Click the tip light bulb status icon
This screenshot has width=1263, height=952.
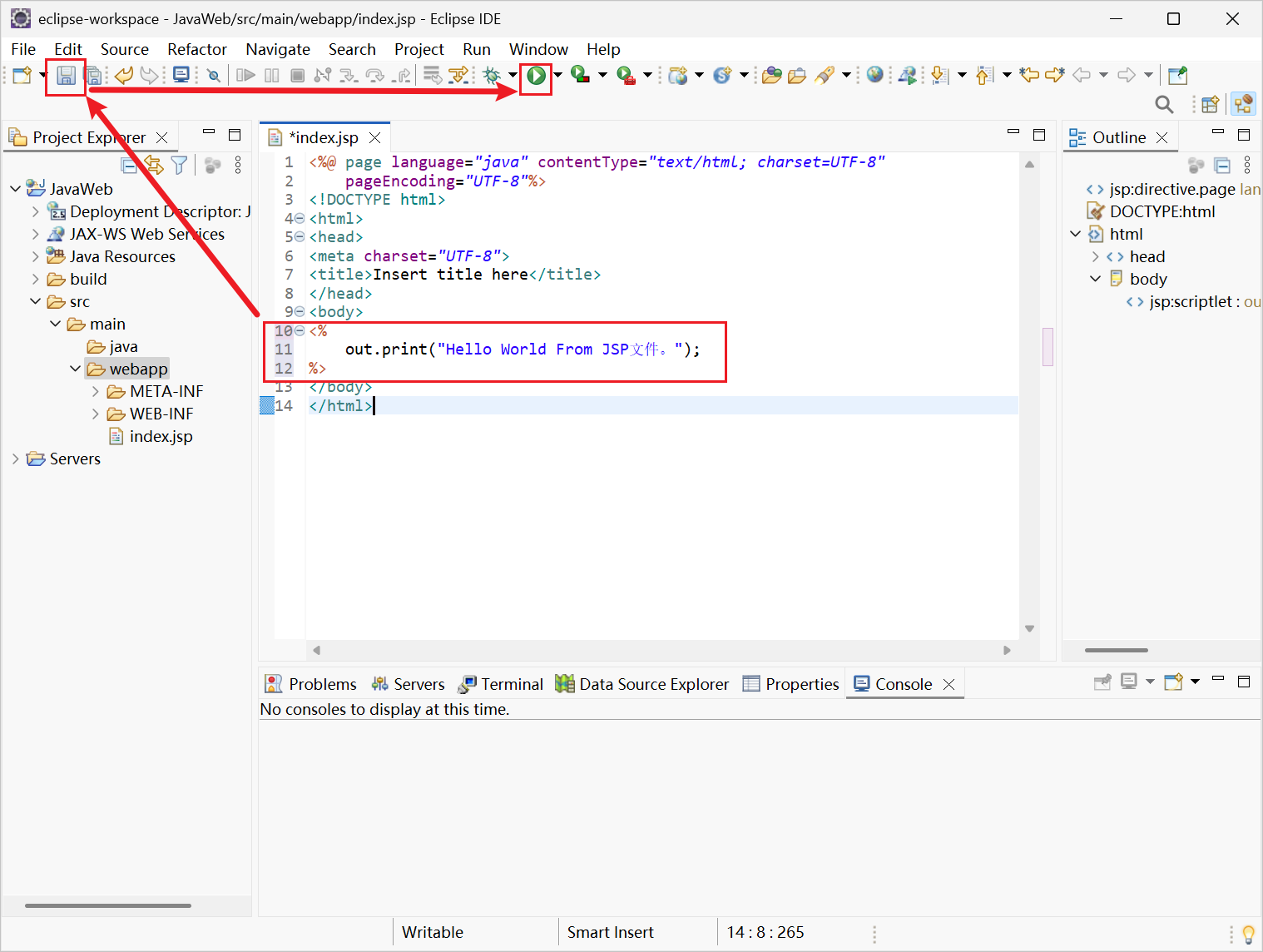(x=1248, y=934)
